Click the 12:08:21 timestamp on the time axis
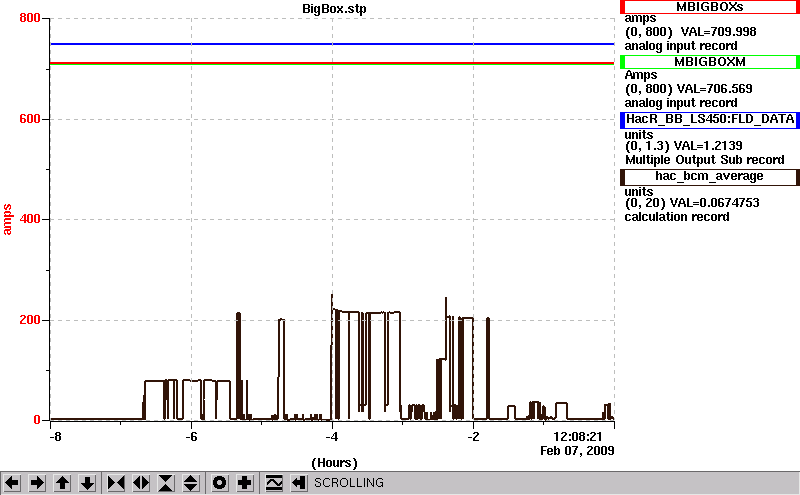Image resolution: width=800 pixels, height=495 pixels. click(x=578, y=437)
